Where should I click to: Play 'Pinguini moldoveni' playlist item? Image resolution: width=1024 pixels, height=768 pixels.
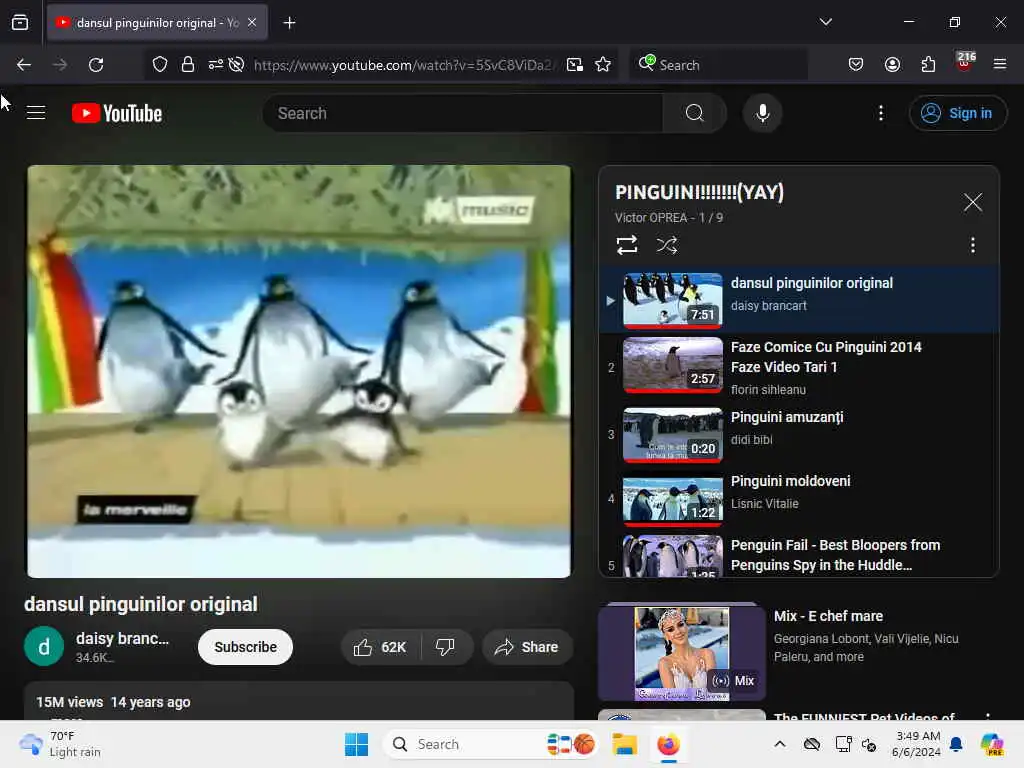799,498
